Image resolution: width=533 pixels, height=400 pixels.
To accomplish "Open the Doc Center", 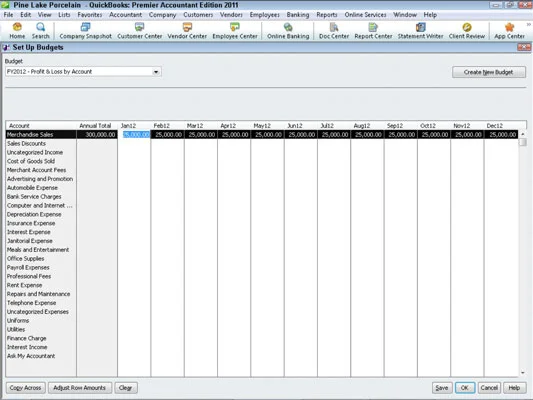I will (334, 31).
